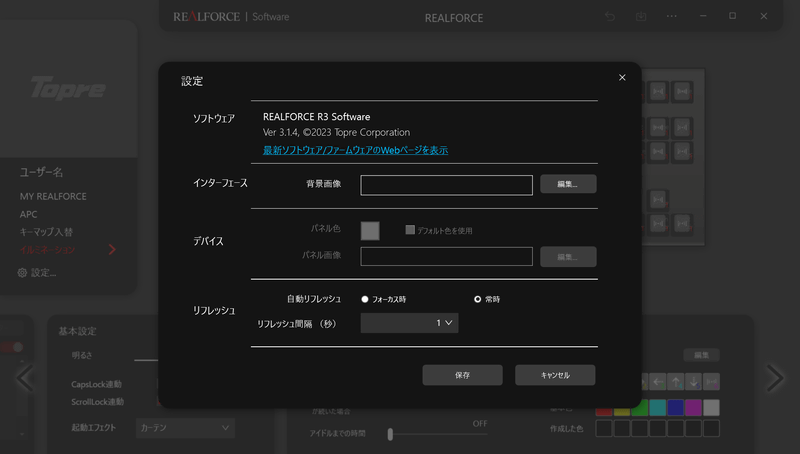This screenshot has width=800, height=454.
Task: Select 常時 auto-refresh radio button
Action: pyautogui.click(x=478, y=299)
